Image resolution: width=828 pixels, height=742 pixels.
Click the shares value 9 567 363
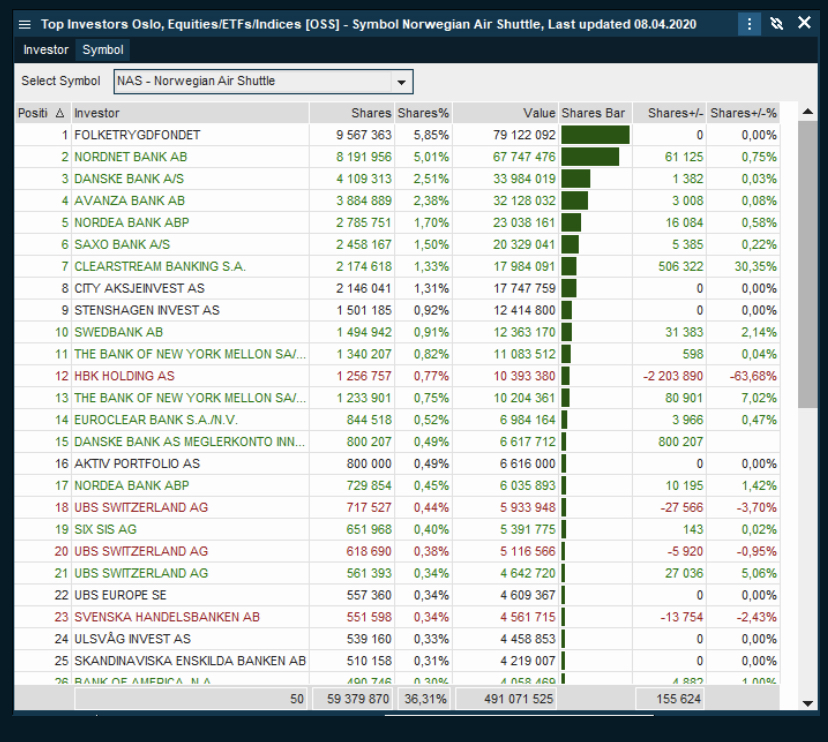364,135
